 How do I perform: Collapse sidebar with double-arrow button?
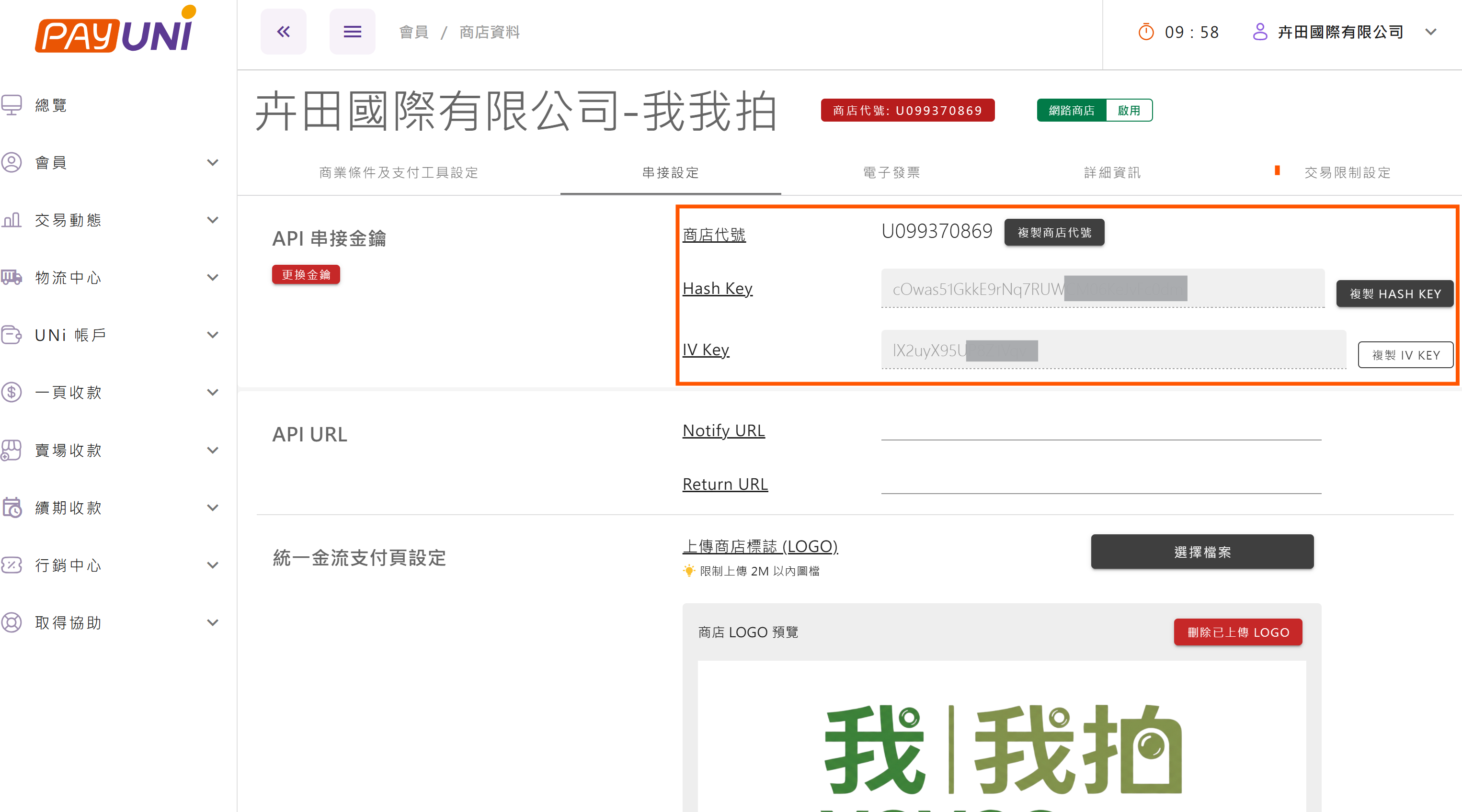point(283,32)
